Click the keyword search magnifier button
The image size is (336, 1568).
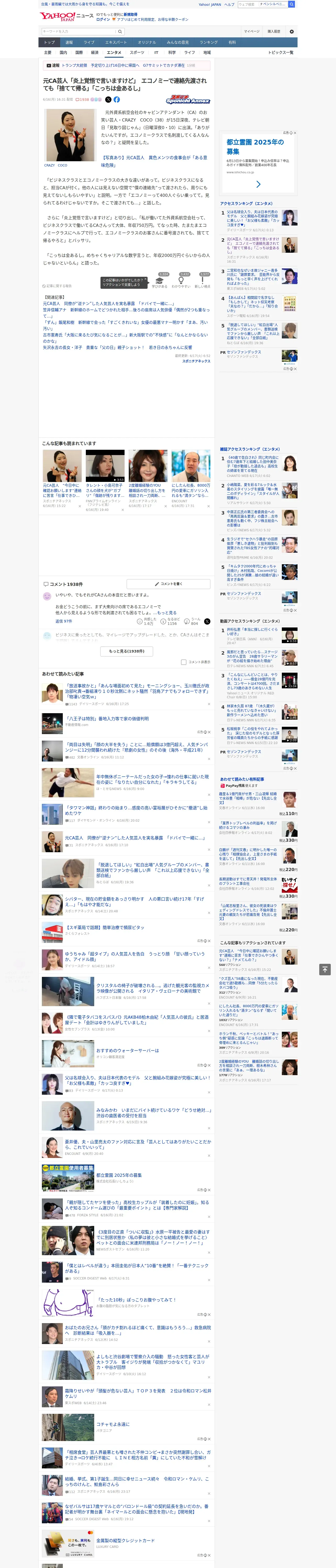pyautogui.click(x=120, y=31)
